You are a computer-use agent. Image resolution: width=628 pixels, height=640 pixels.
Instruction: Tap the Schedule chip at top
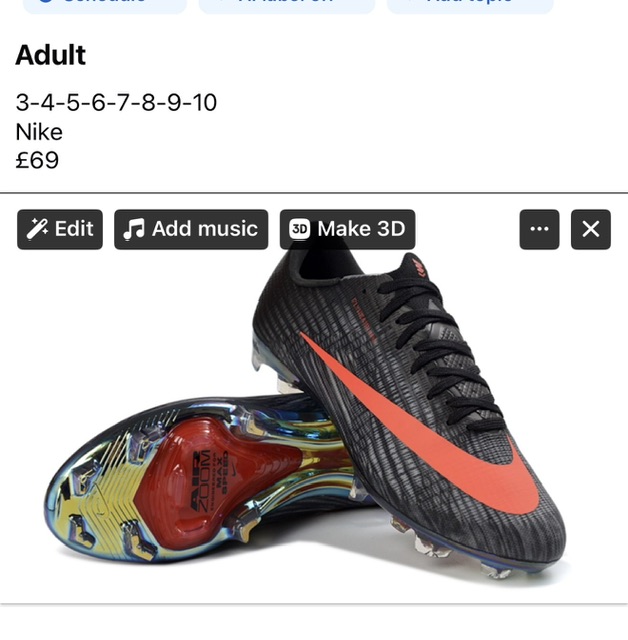[105, 4]
